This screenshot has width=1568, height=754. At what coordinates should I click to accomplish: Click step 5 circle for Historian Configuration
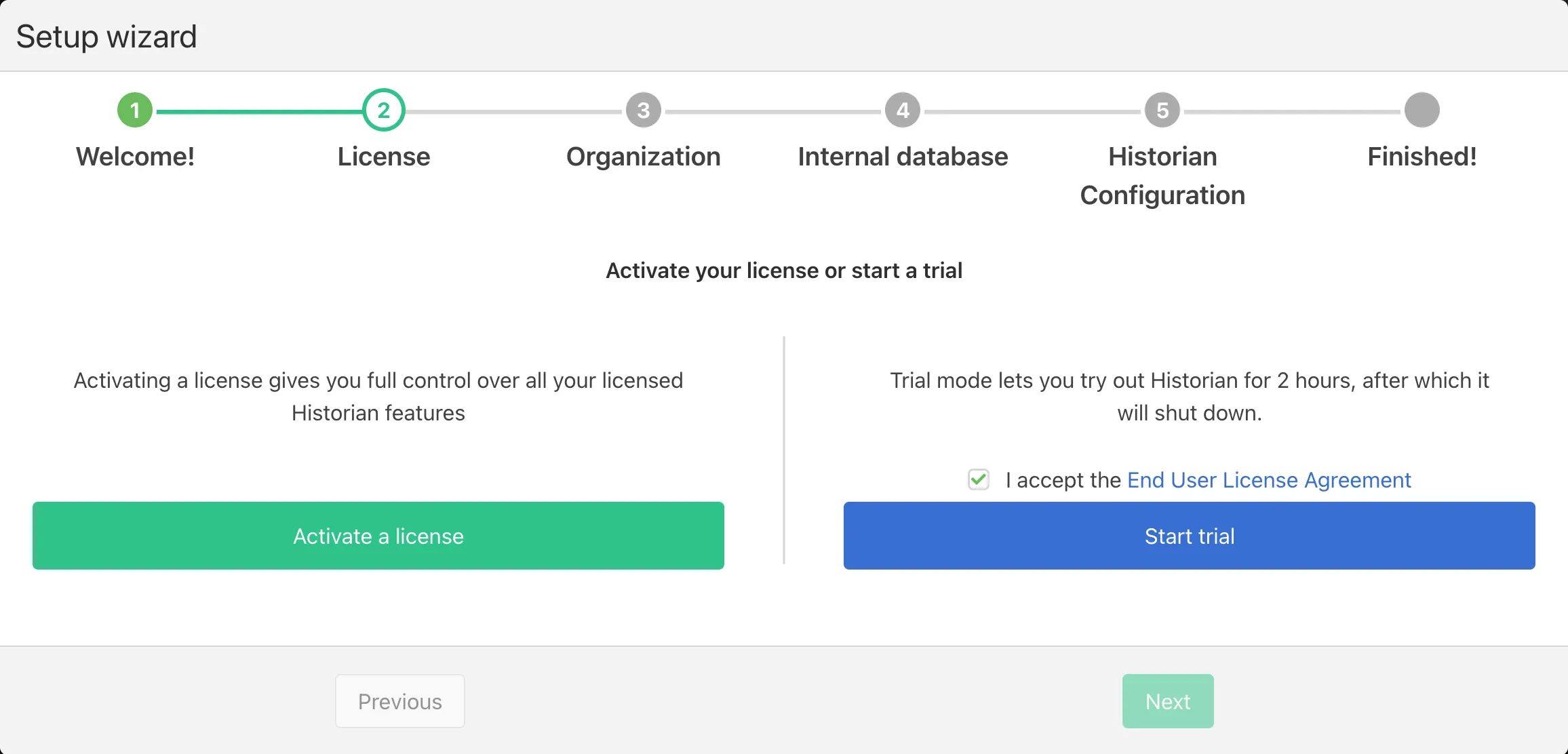pyautogui.click(x=1162, y=111)
